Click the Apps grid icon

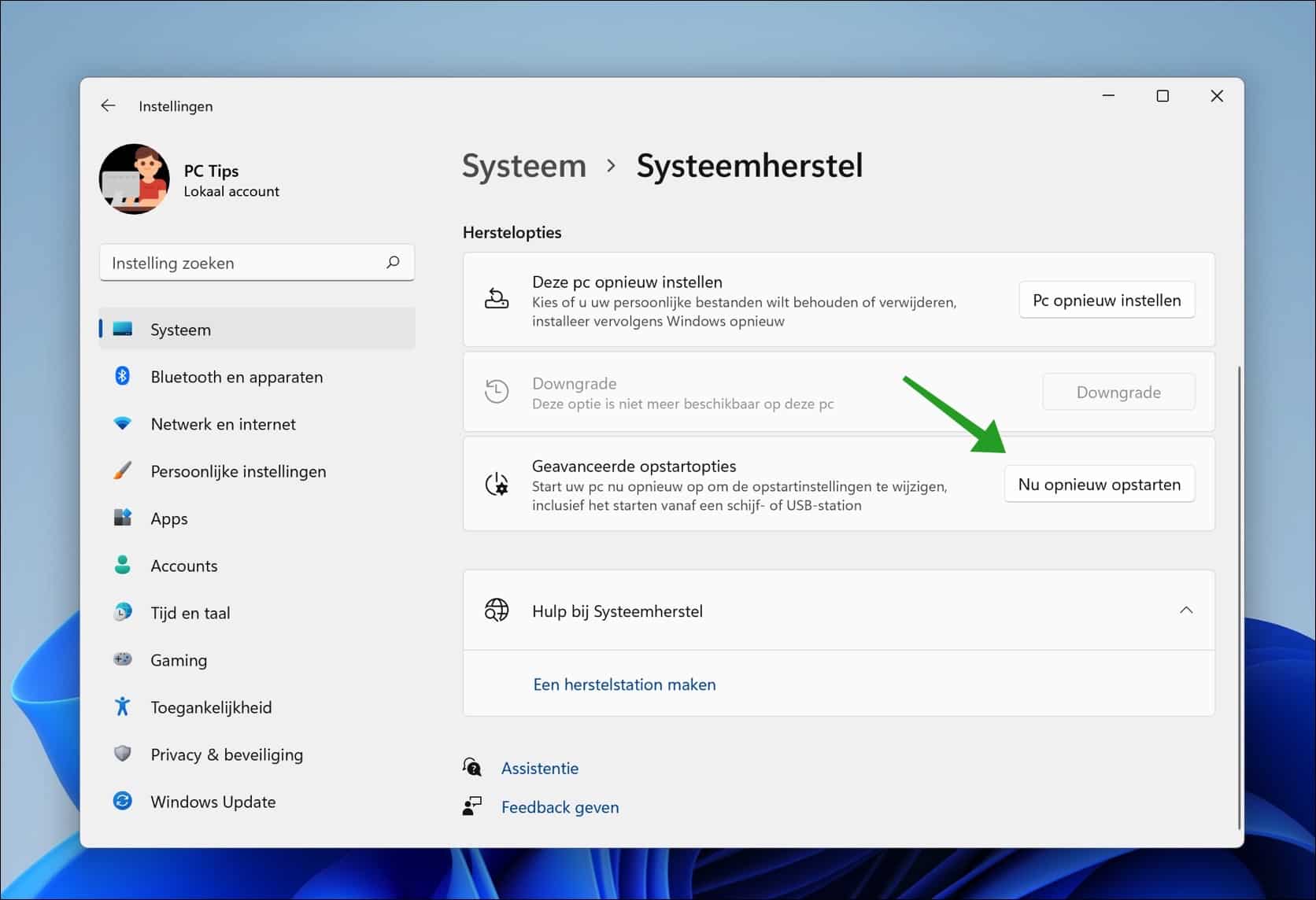click(x=123, y=518)
